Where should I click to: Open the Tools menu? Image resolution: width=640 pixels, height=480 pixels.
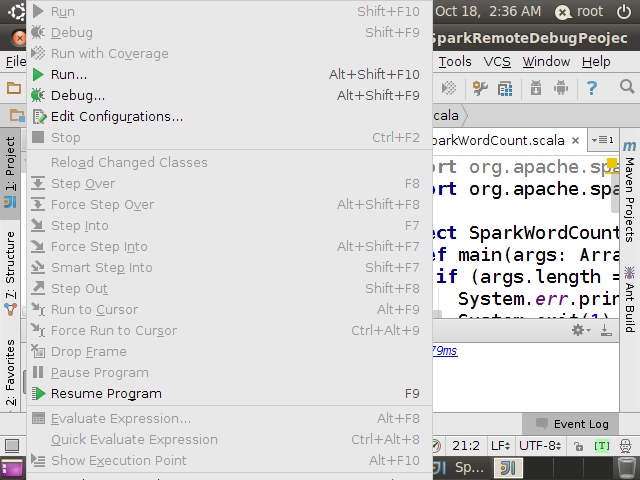click(x=455, y=62)
